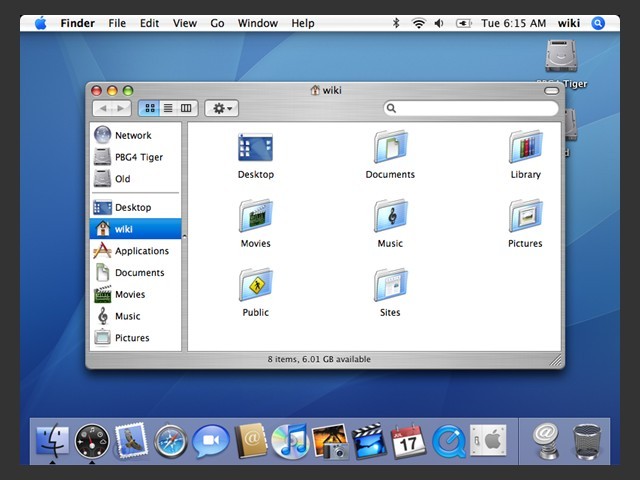Select the Pictures folder in main pane
Viewport: 640px width, 480px height.
526,216
